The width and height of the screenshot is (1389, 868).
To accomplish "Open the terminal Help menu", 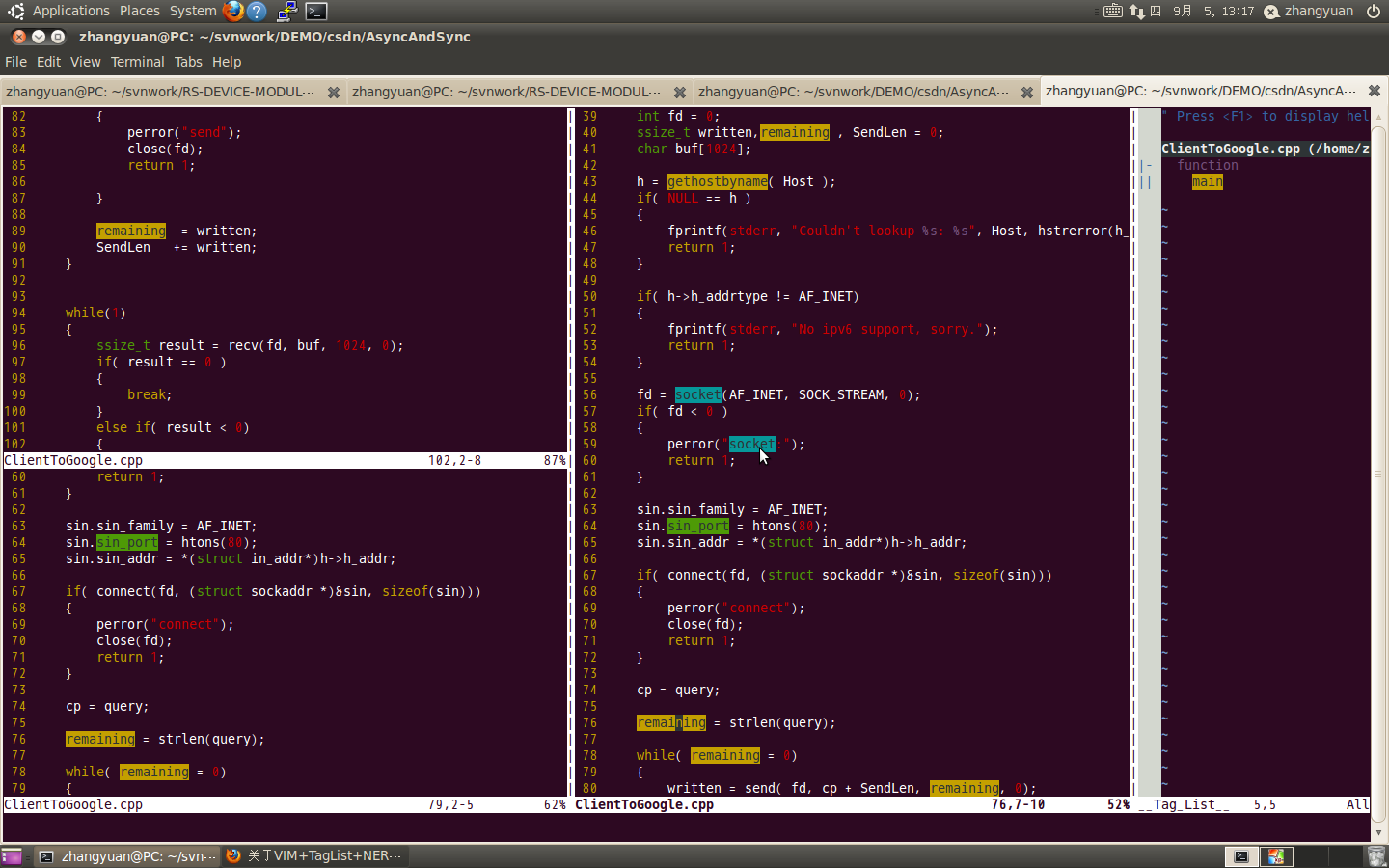I will 227,62.
